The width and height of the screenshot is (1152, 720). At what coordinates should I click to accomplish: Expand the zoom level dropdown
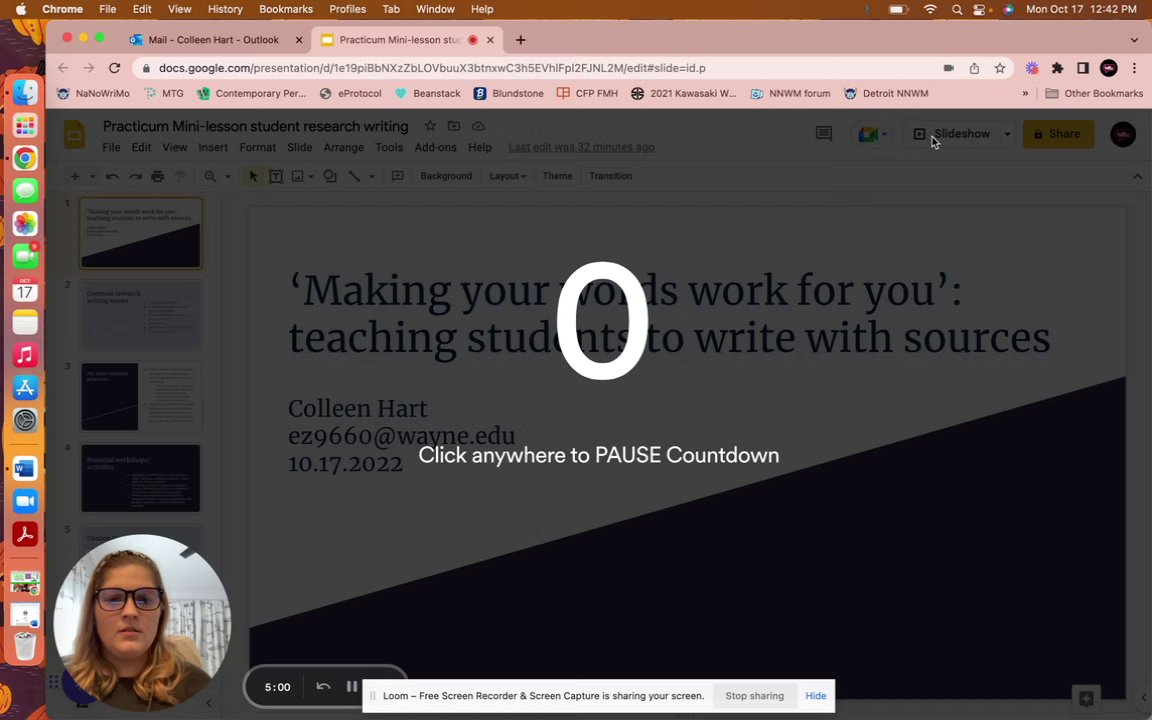[228, 176]
